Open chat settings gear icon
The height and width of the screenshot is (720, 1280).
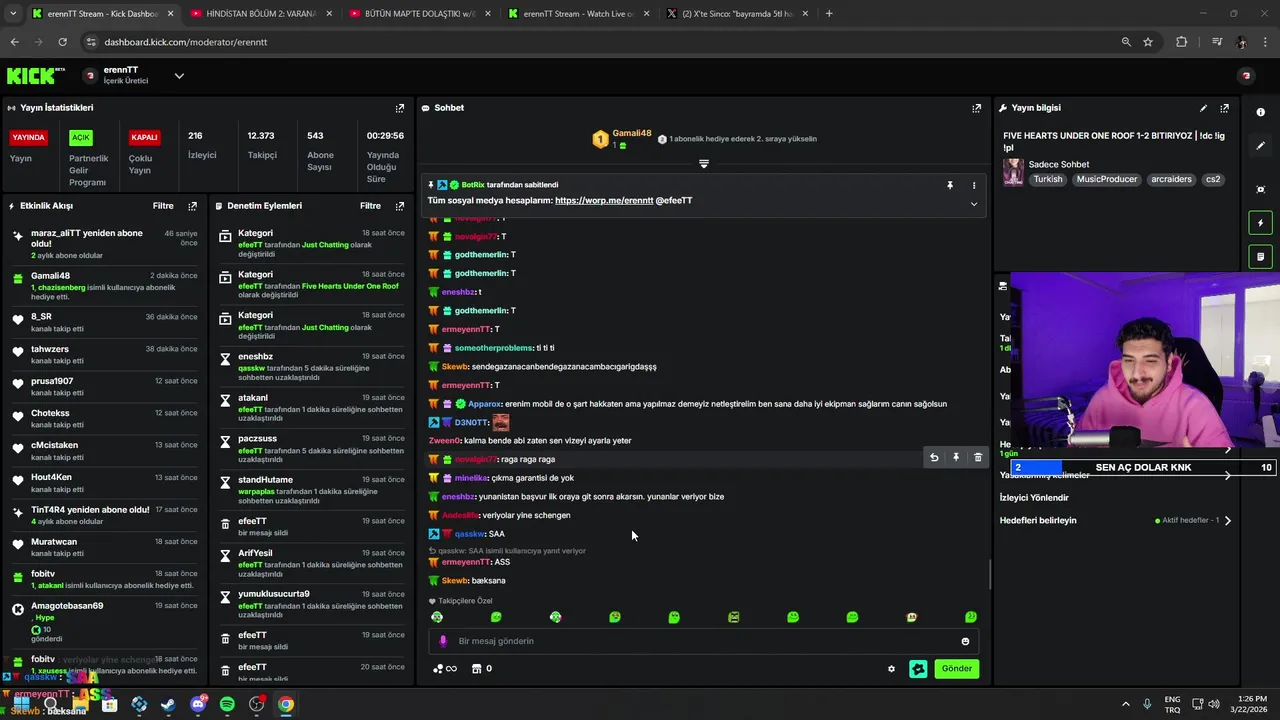pyautogui.click(x=892, y=669)
